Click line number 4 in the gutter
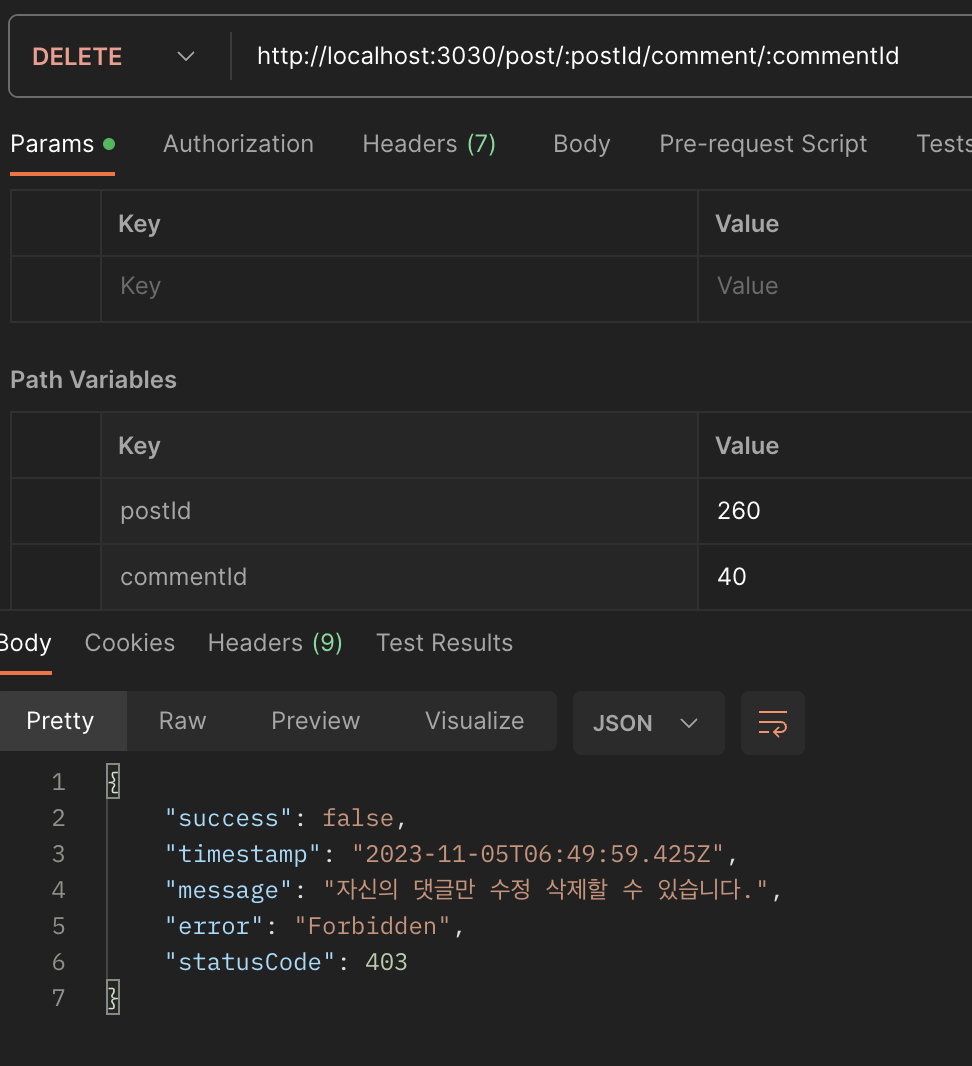This screenshot has width=972, height=1066. coord(59,890)
